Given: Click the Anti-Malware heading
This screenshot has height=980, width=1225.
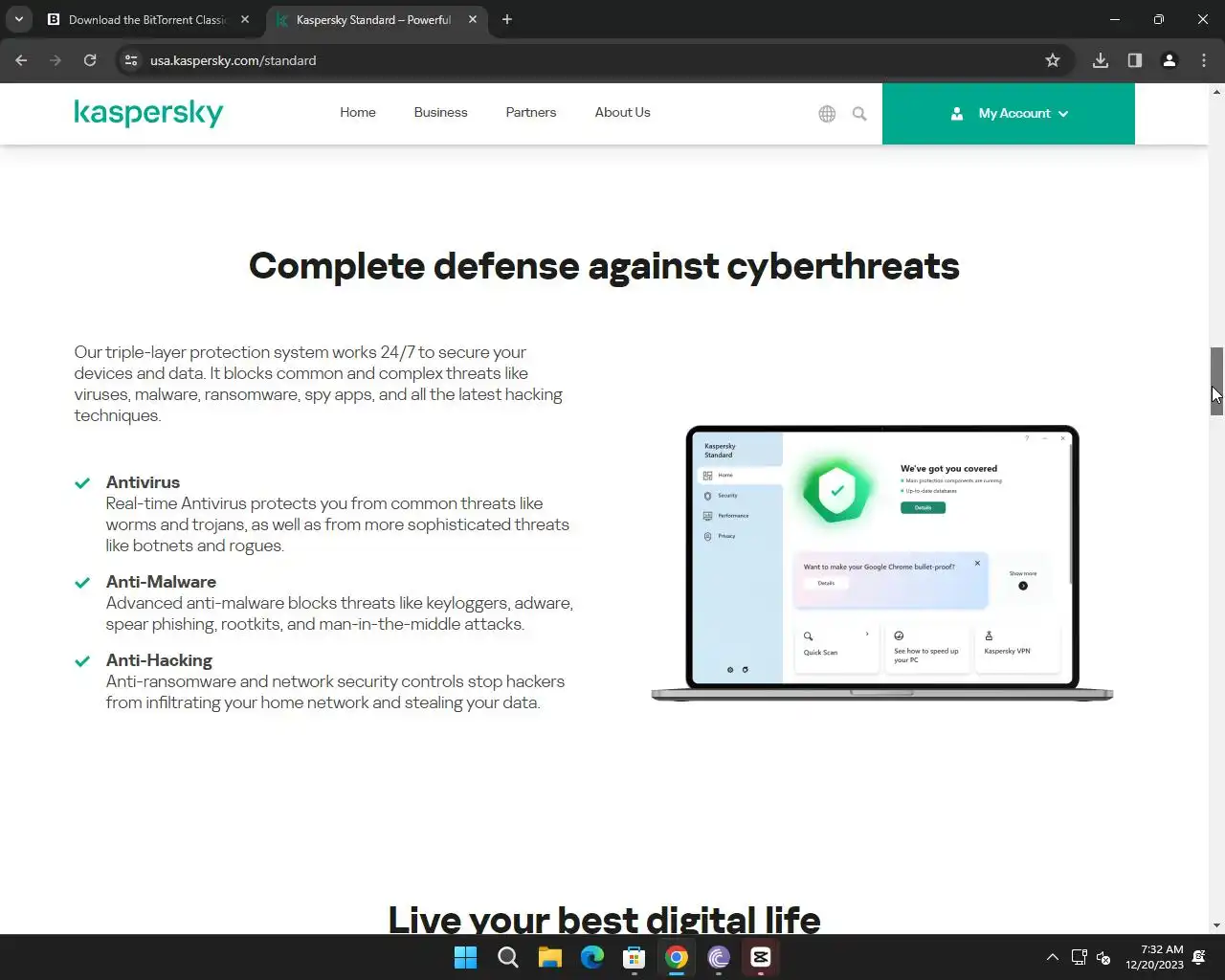Looking at the screenshot, I should click(161, 582).
